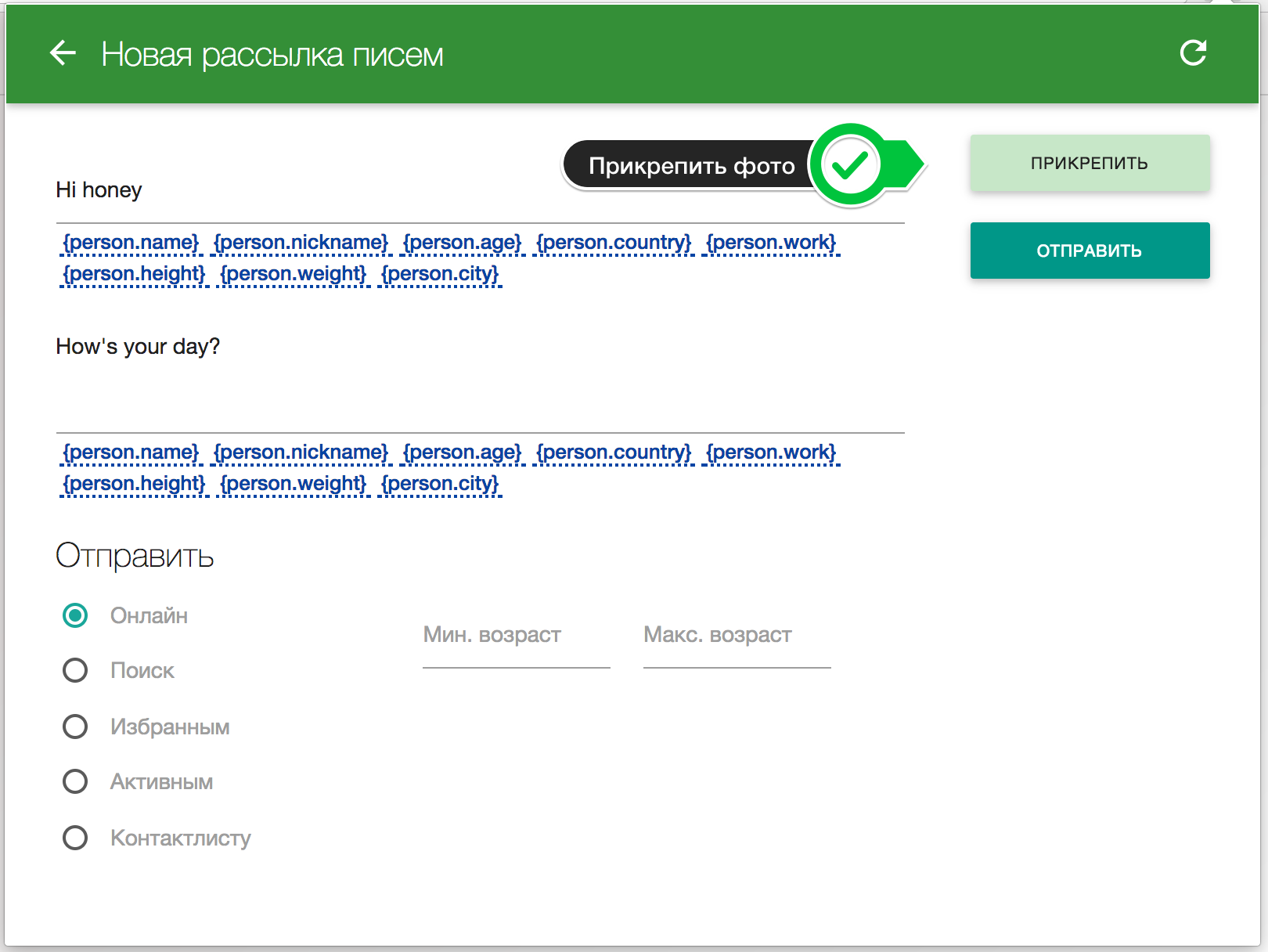Insert {person.work} tag under the subject
Screen dimensions: 1268x952
(771, 243)
